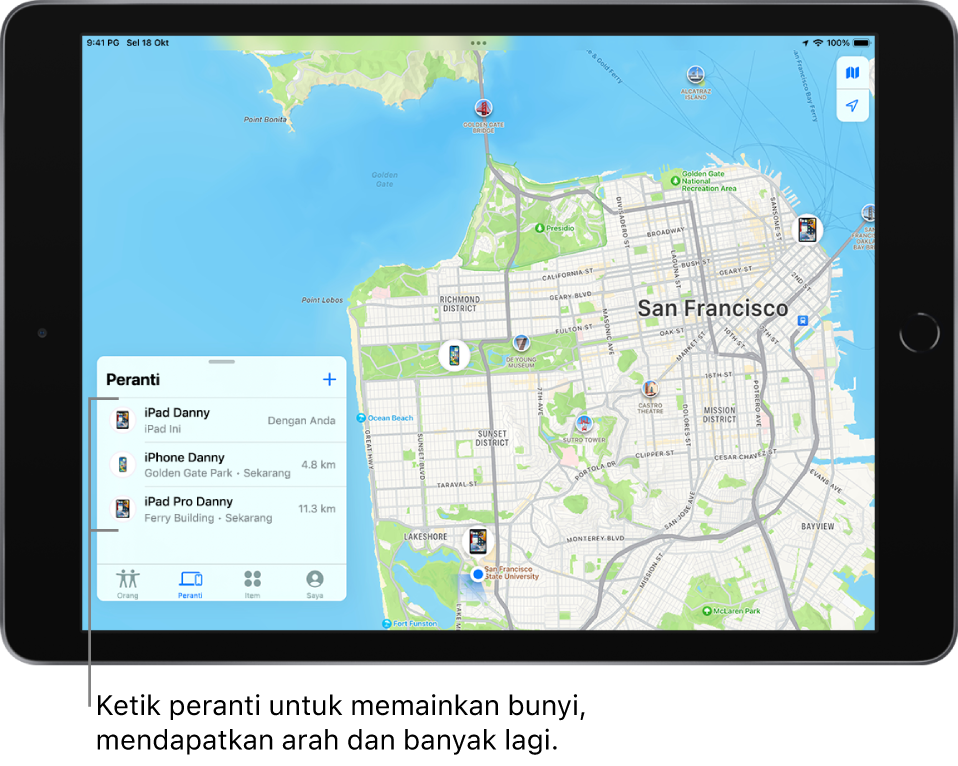Select iPad Pro Danny in the device list
This screenshot has width=958, height=766.
(222, 509)
